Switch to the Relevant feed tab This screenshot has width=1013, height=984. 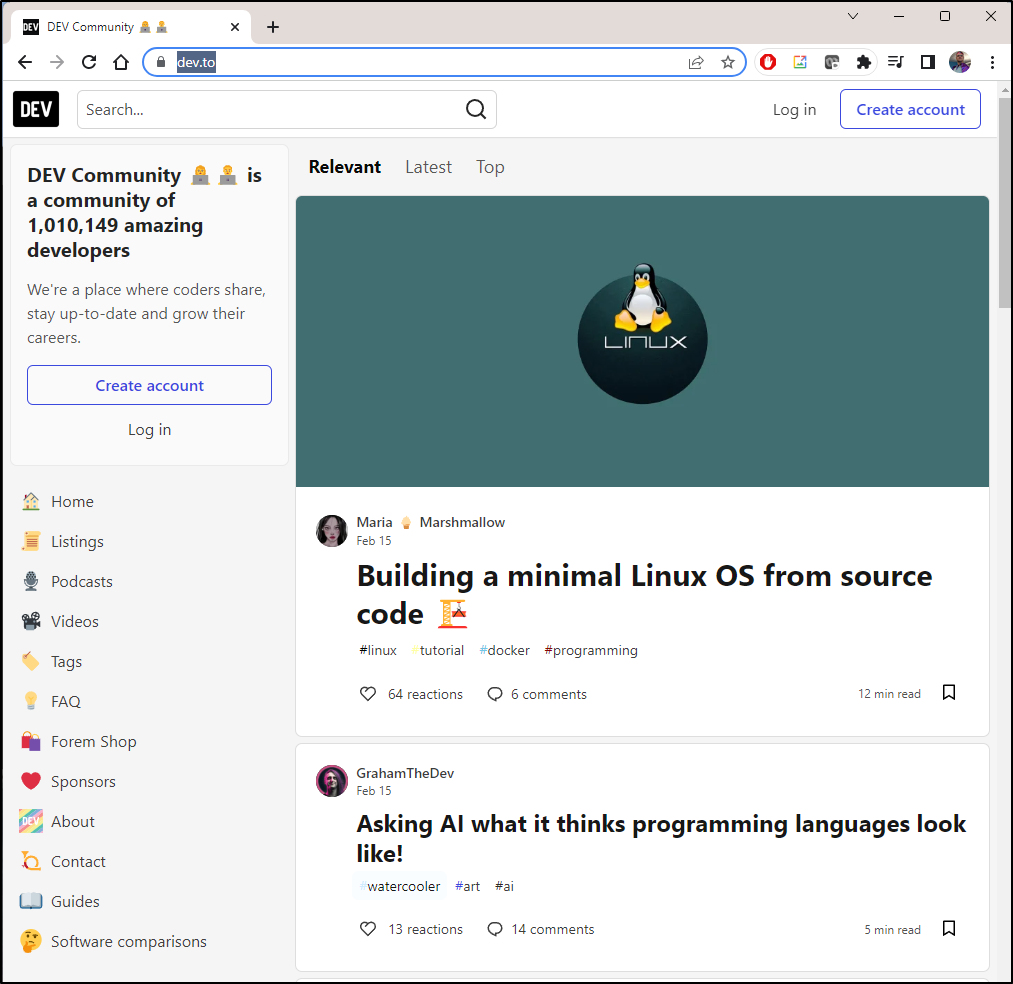coord(345,167)
